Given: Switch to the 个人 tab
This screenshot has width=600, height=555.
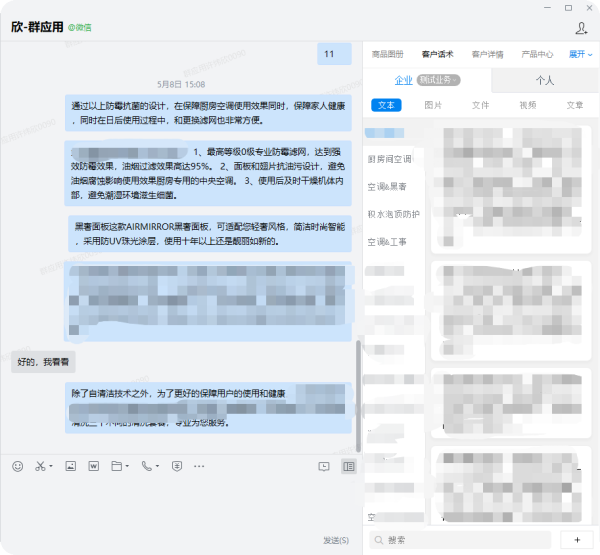Looking at the screenshot, I should click(x=545, y=80).
